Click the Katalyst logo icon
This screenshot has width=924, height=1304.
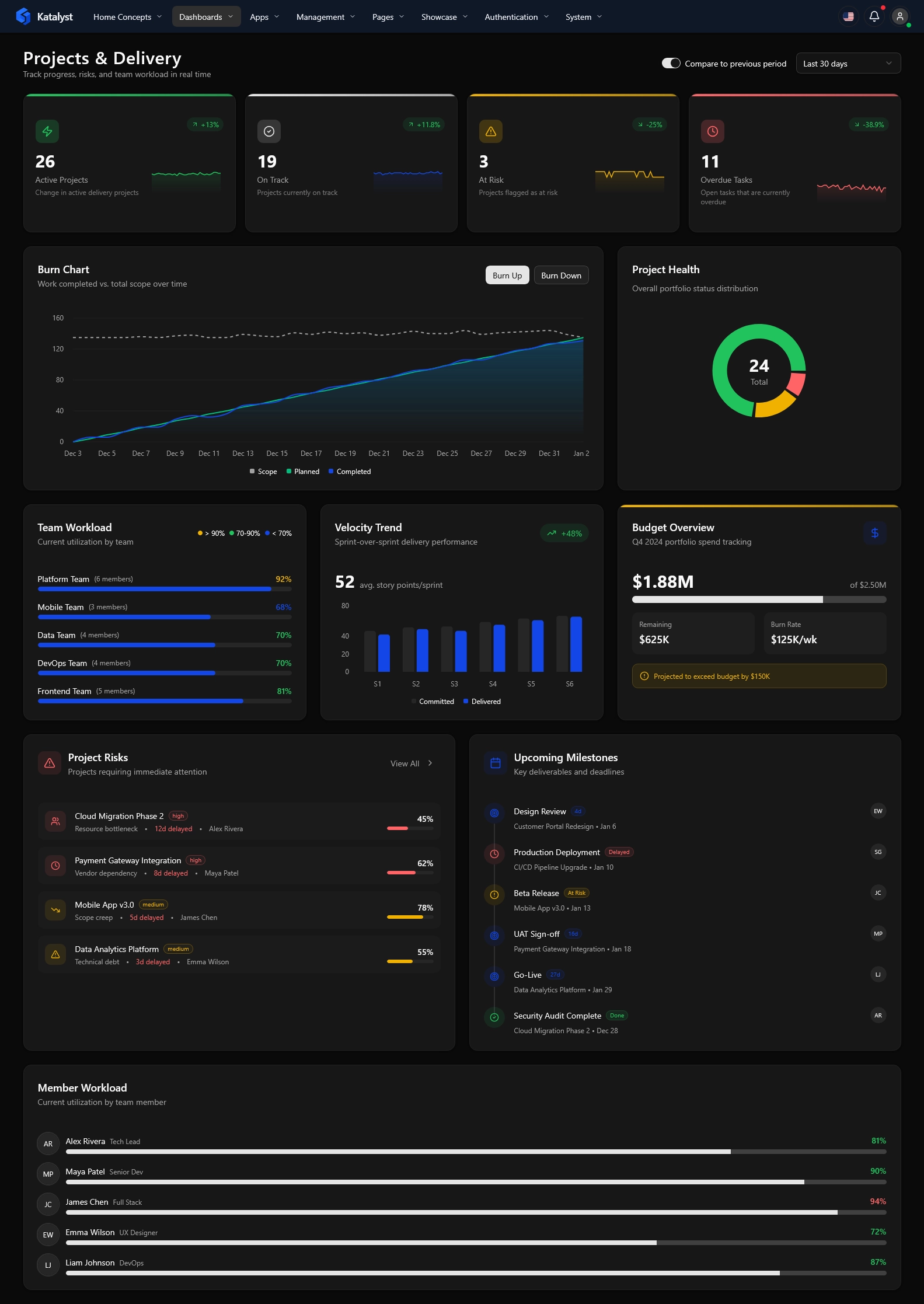click(x=23, y=16)
